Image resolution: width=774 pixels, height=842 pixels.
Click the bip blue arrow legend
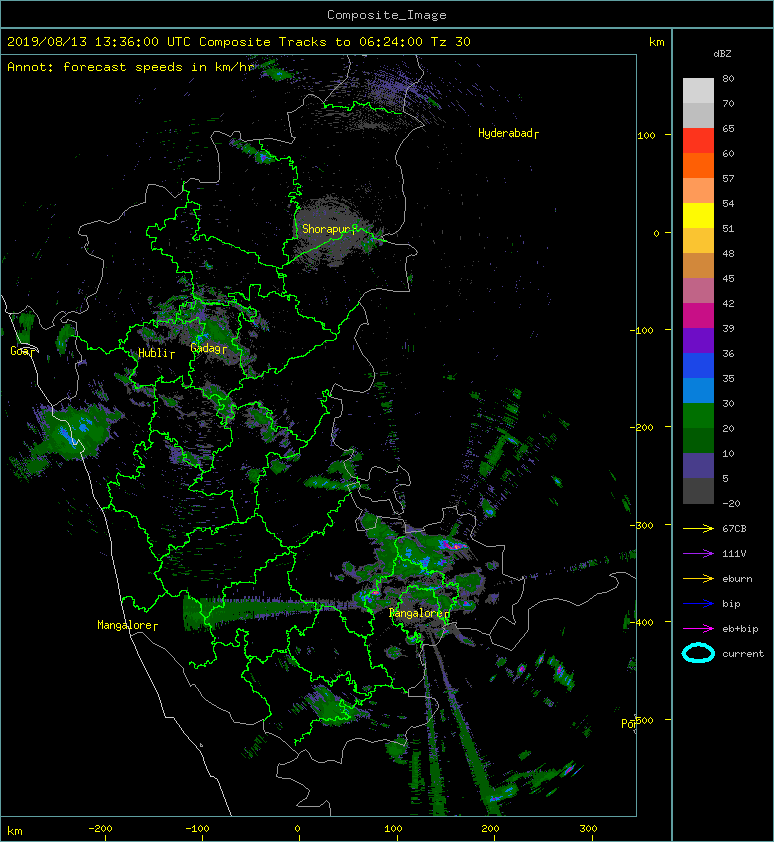[698, 604]
